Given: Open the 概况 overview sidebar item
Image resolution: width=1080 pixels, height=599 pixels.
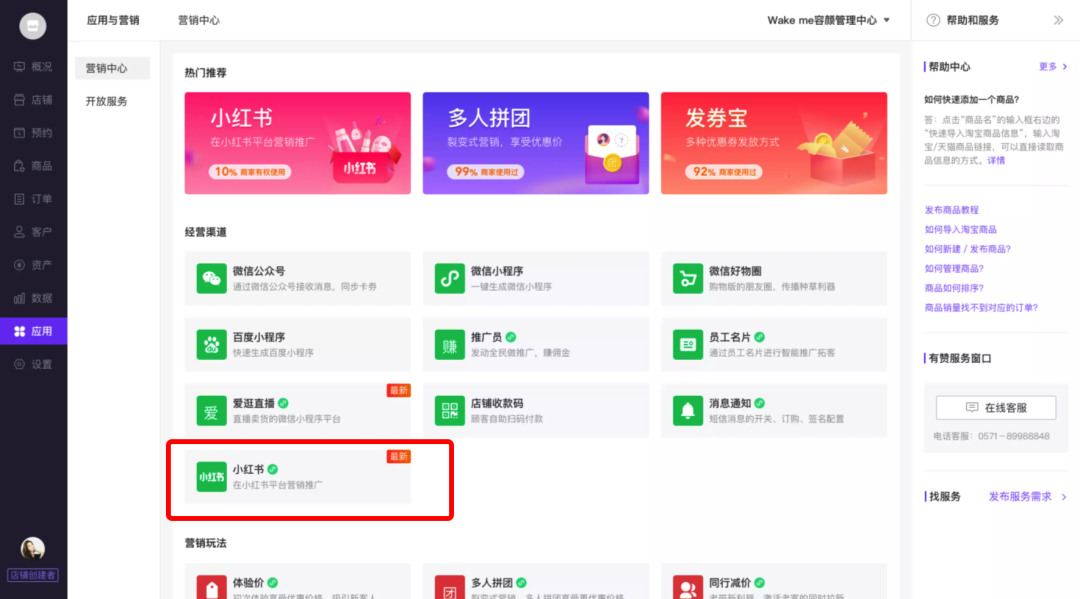Looking at the screenshot, I should 33,67.
